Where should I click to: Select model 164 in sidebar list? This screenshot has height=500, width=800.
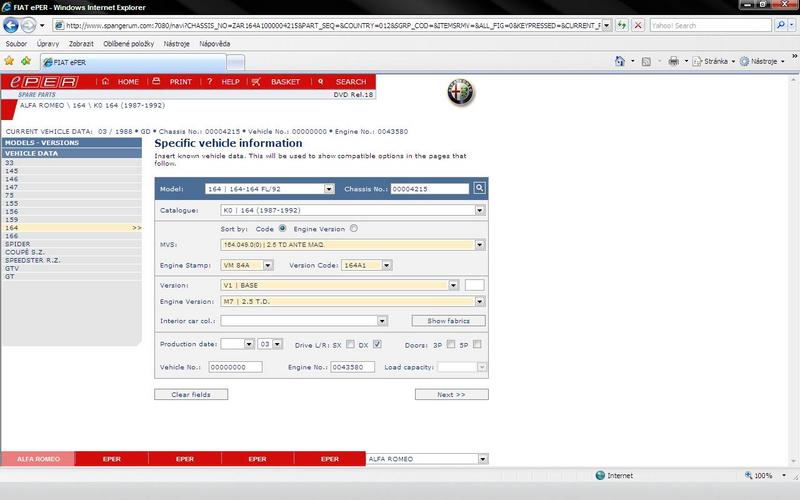pos(71,228)
